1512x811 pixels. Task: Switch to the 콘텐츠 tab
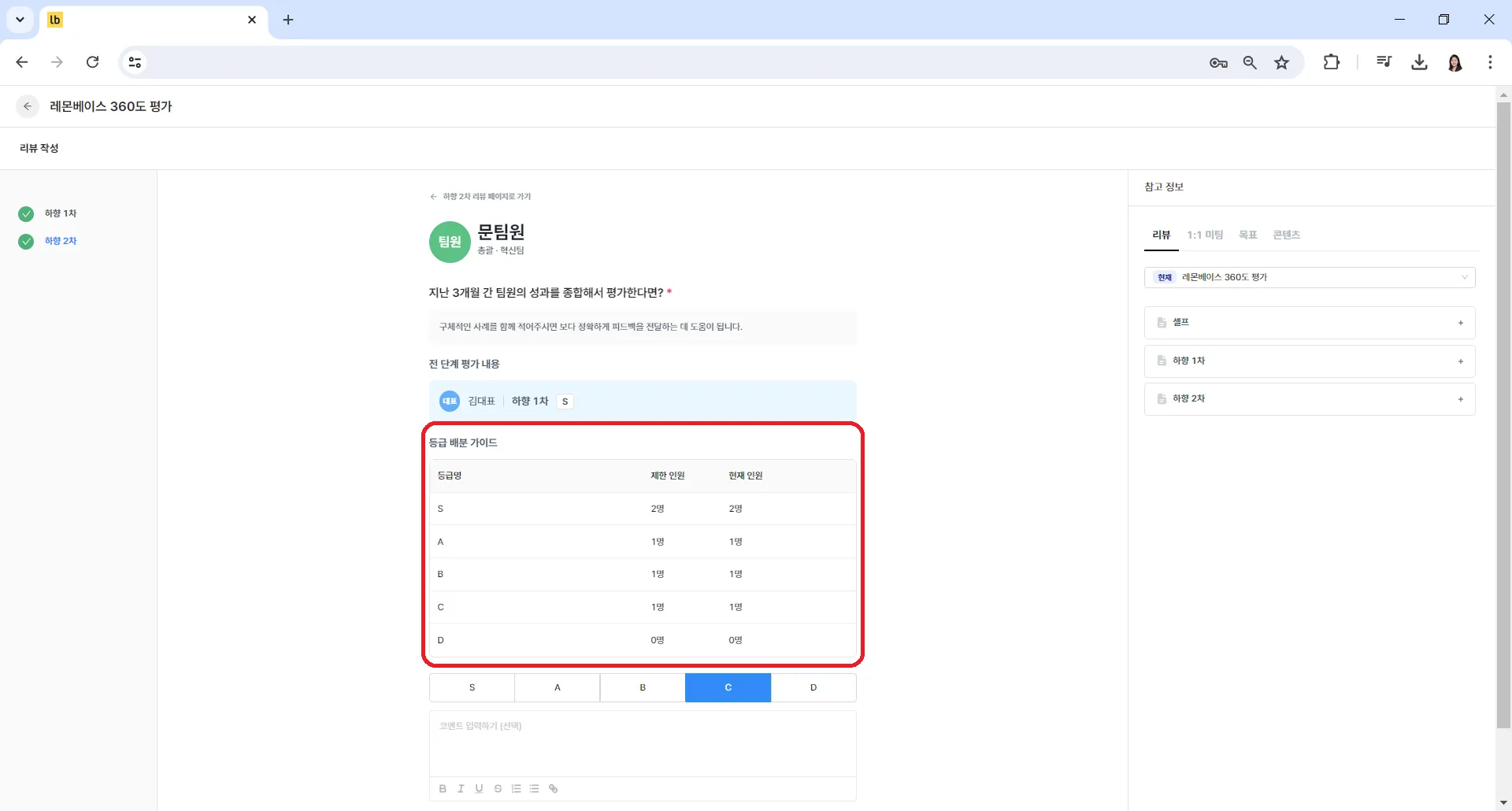(x=1286, y=235)
